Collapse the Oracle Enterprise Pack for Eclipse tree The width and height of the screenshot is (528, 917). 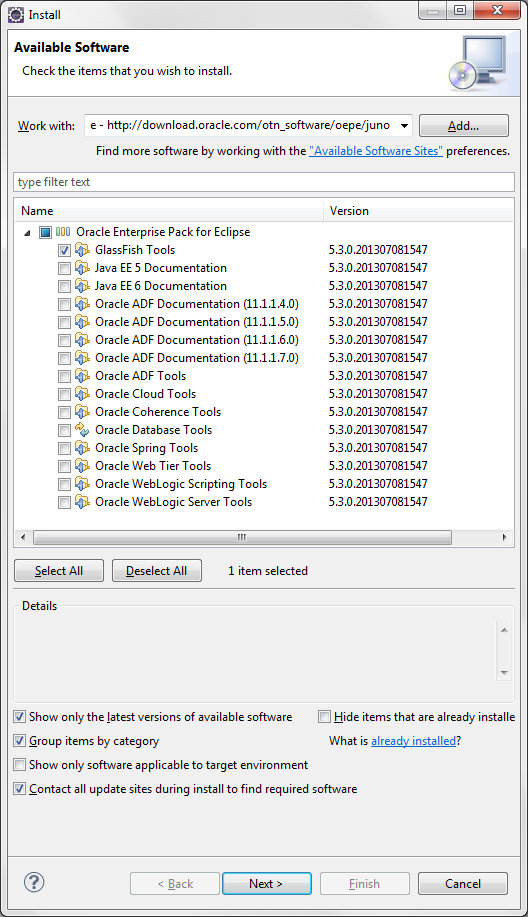point(27,233)
